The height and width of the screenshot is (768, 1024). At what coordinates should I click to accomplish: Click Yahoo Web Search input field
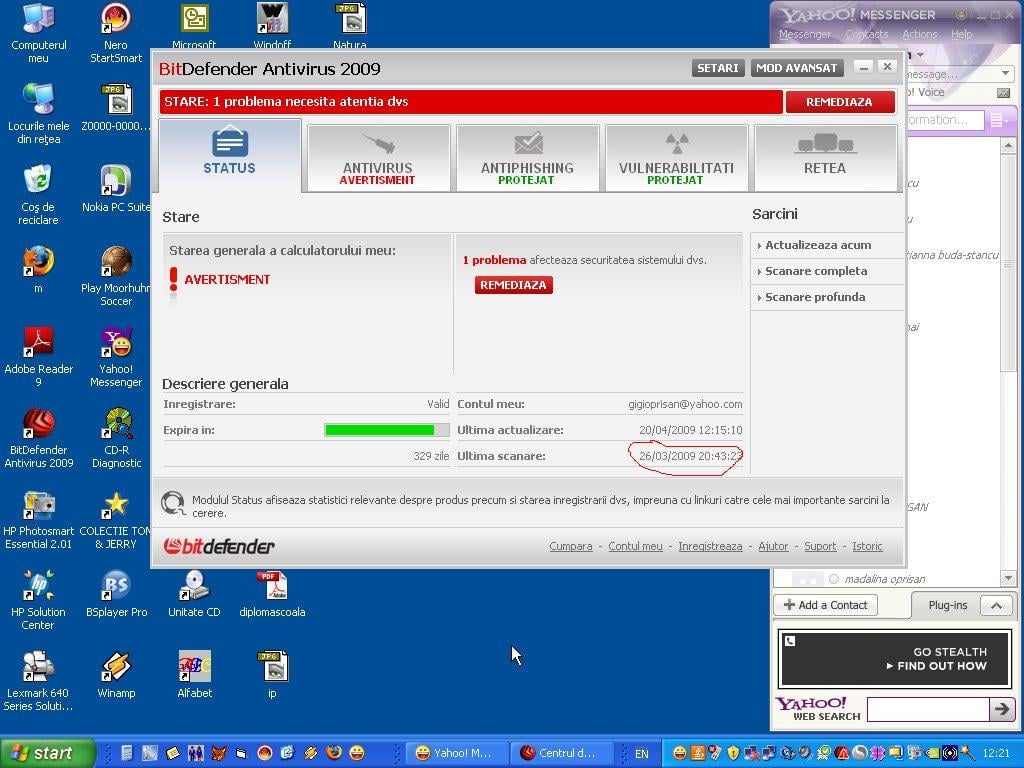point(927,709)
